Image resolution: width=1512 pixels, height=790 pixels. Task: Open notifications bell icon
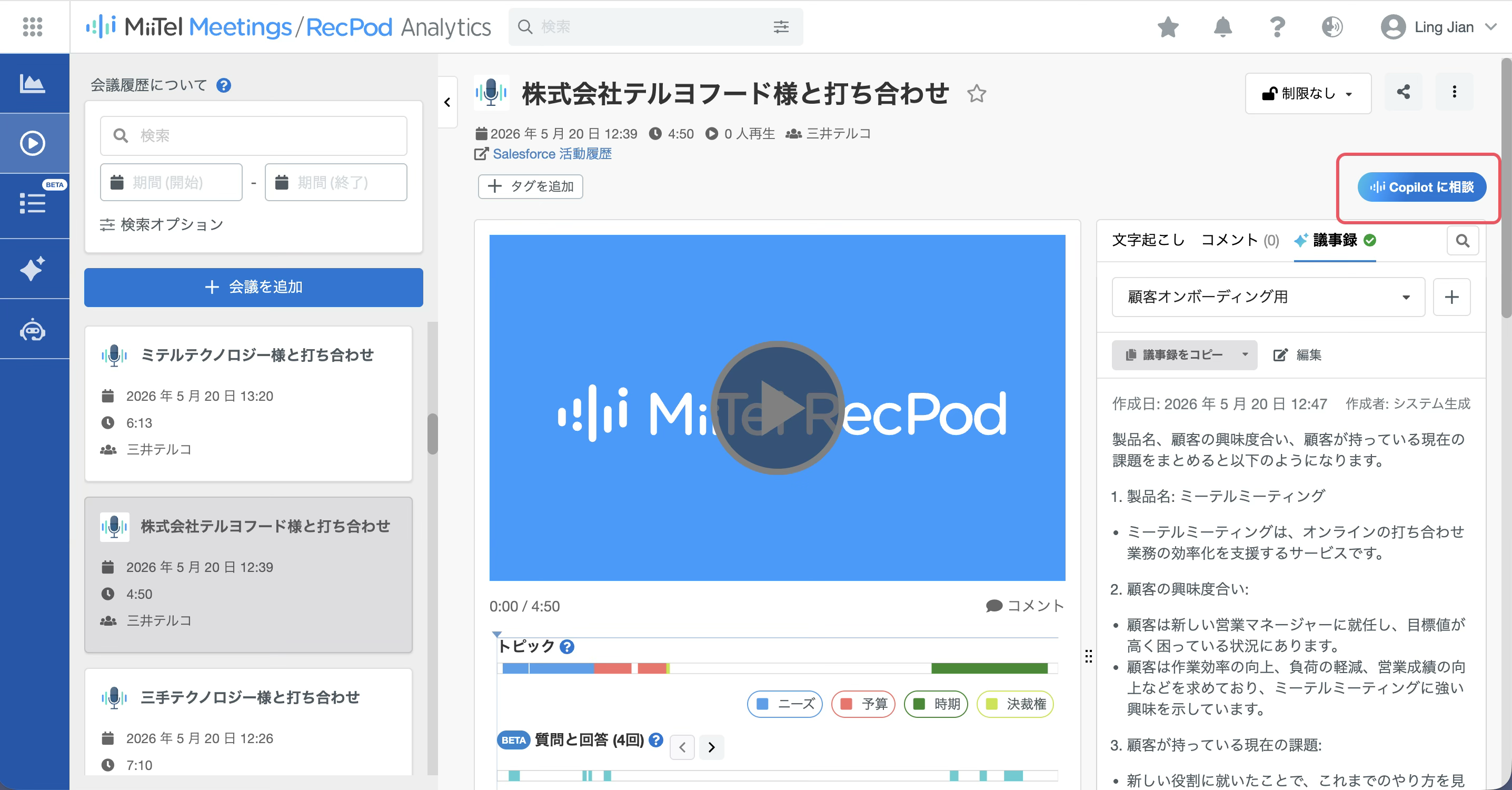[1222, 27]
